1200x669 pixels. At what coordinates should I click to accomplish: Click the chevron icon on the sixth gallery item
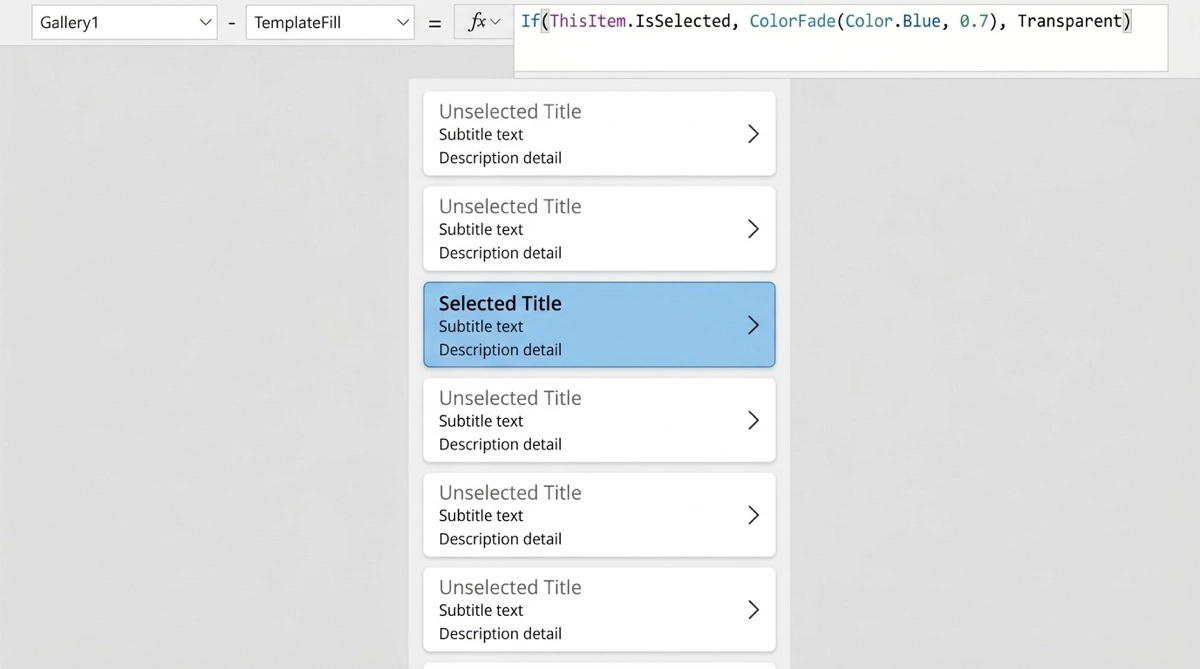click(753, 610)
